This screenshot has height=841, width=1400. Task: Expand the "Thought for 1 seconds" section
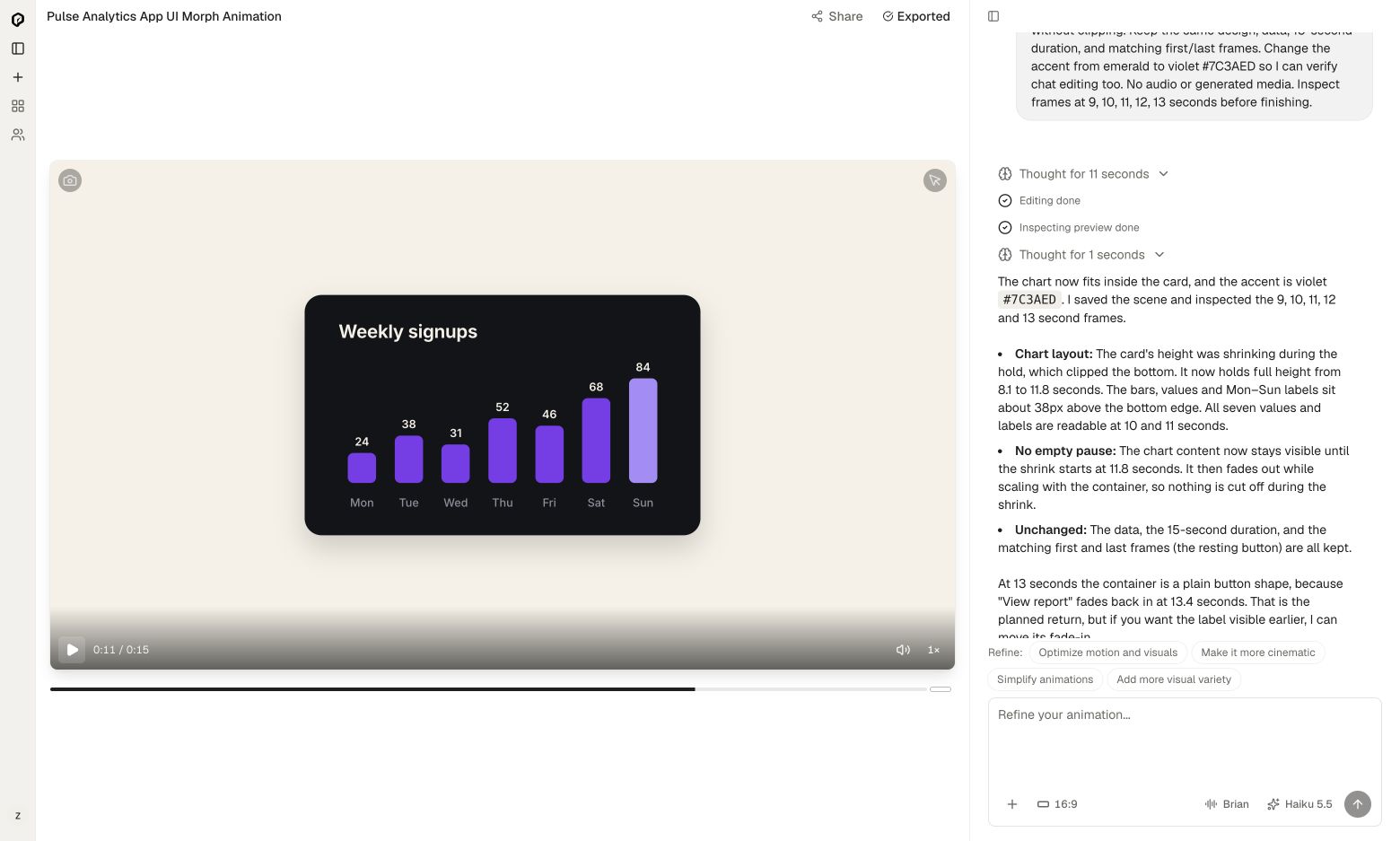point(1082,255)
